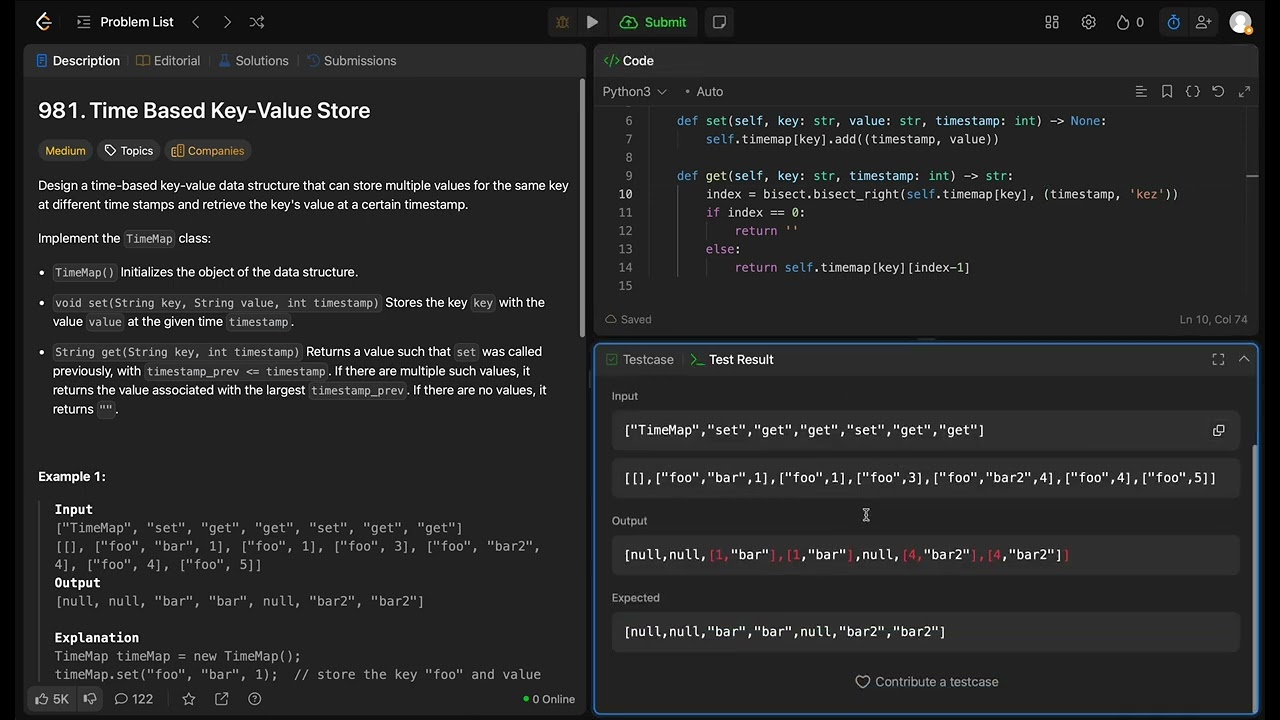Show the Companies tag
Viewport: 1280px width, 720px height.
208,151
